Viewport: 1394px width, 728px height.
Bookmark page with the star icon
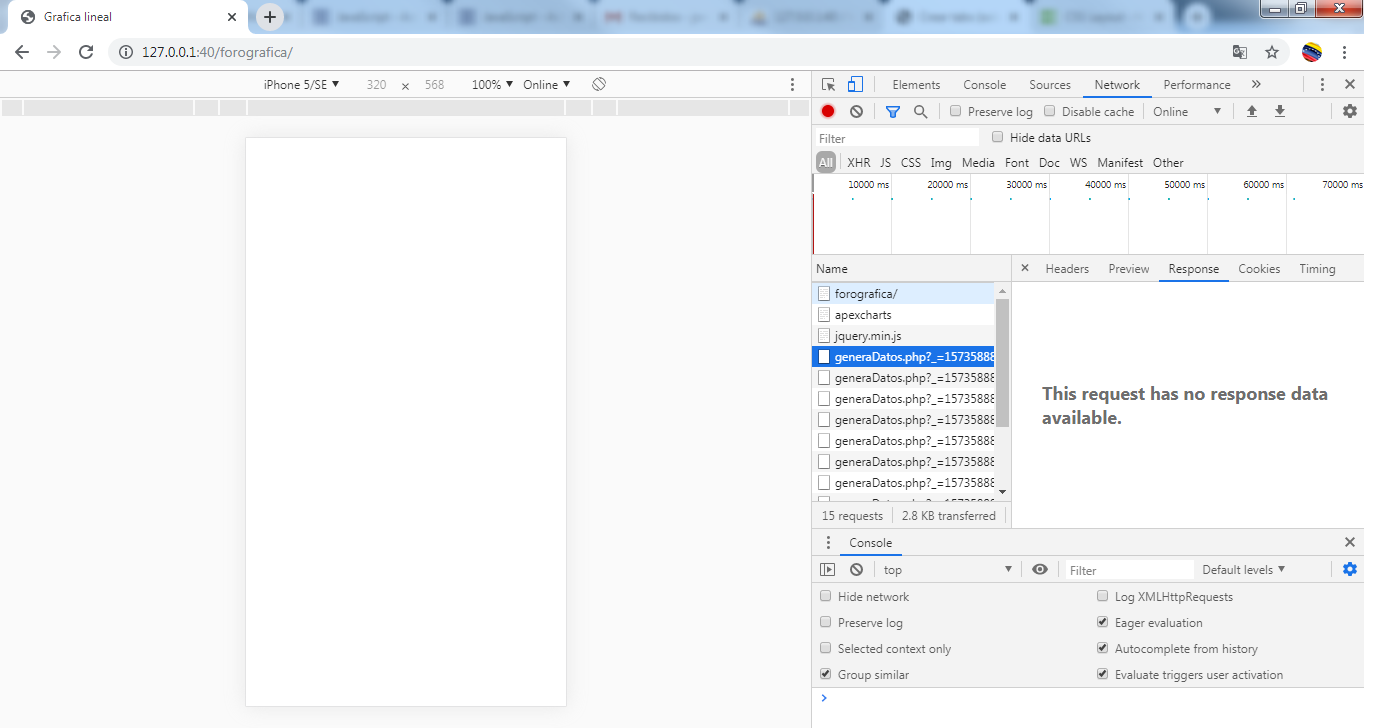click(1272, 52)
